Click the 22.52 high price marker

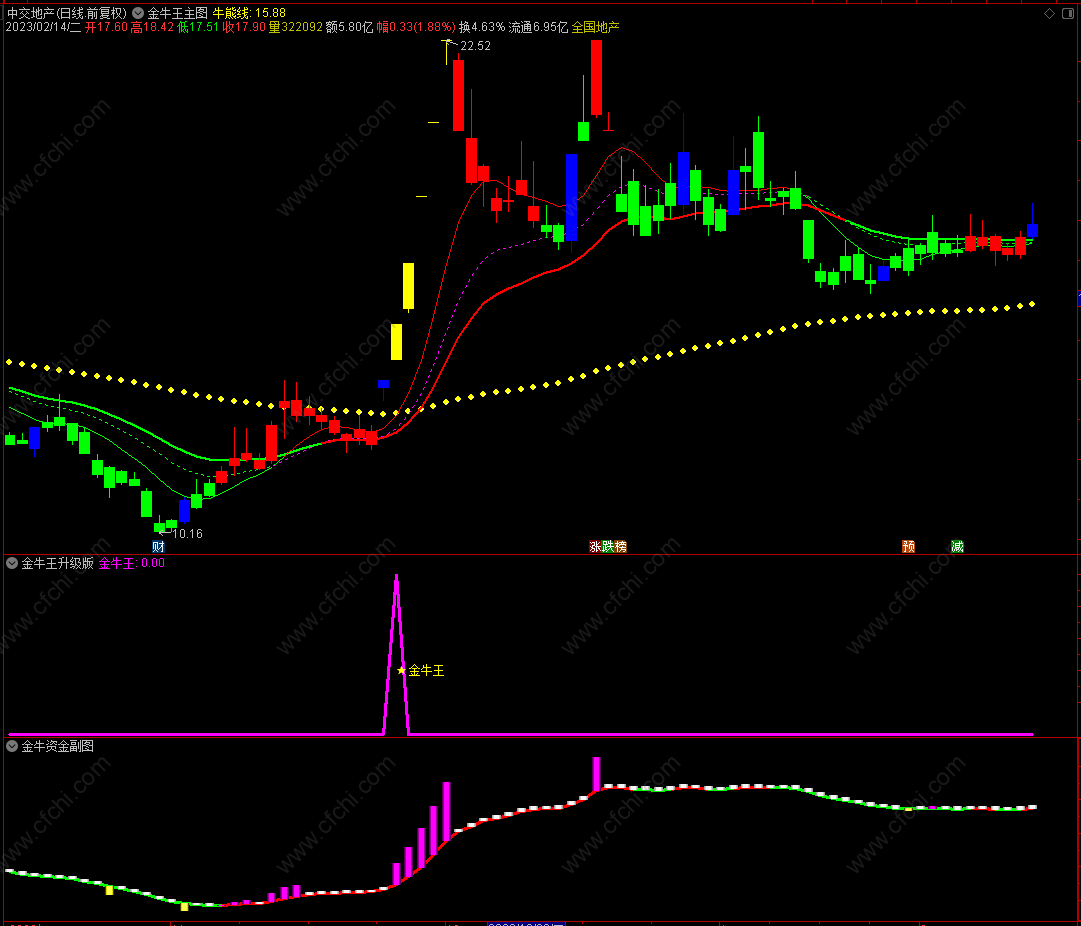475,46
